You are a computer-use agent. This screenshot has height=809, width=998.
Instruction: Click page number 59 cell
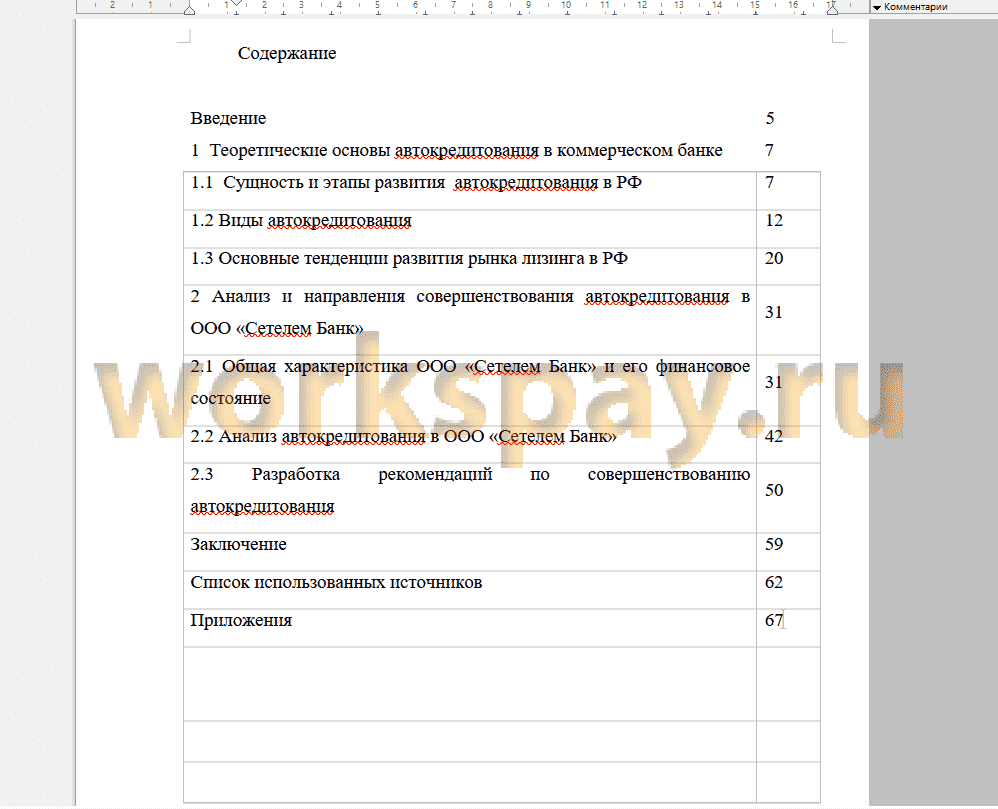point(788,552)
